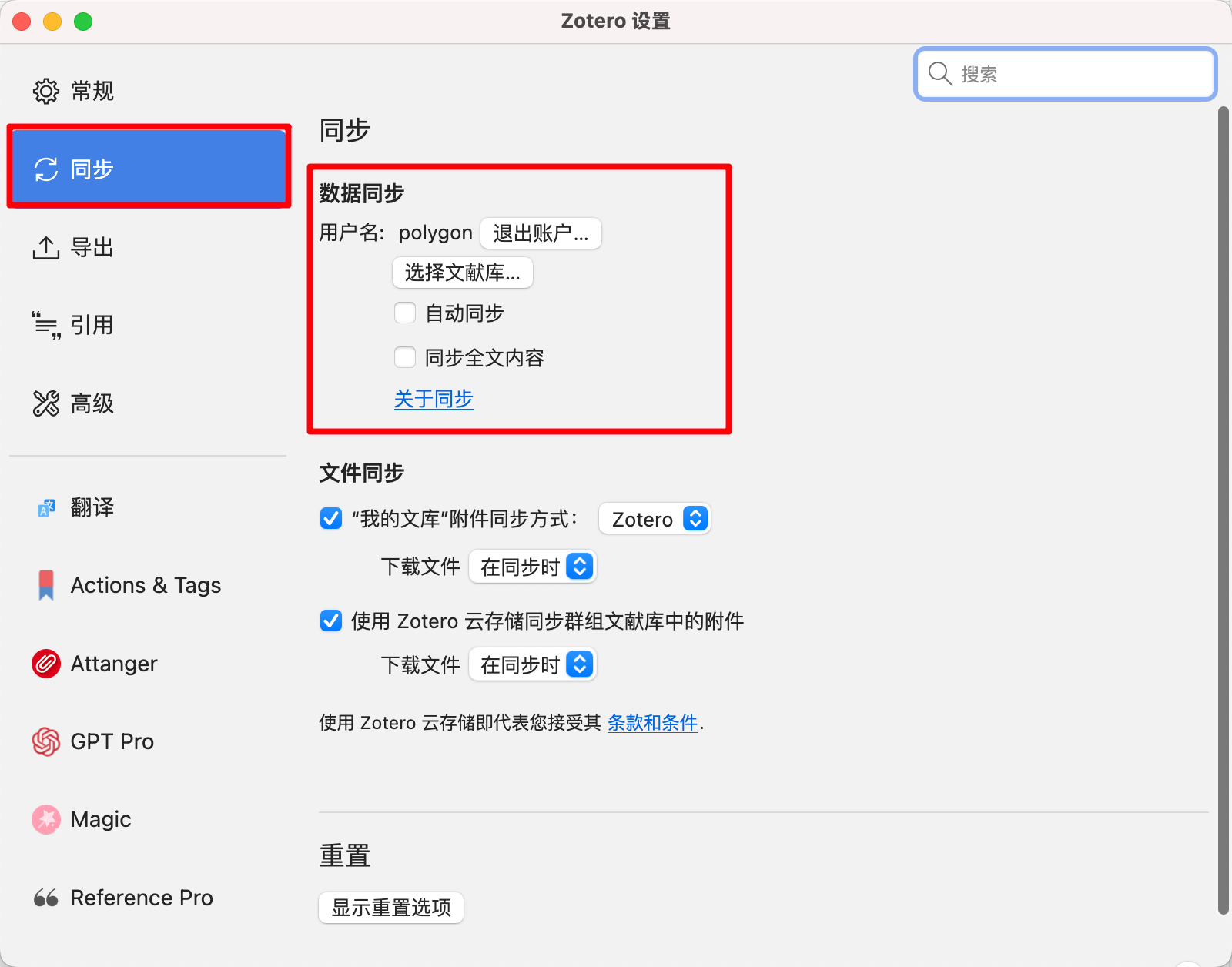The image size is (1232, 967).
Task: Switch to the 引用 pane
Action: 148,325
